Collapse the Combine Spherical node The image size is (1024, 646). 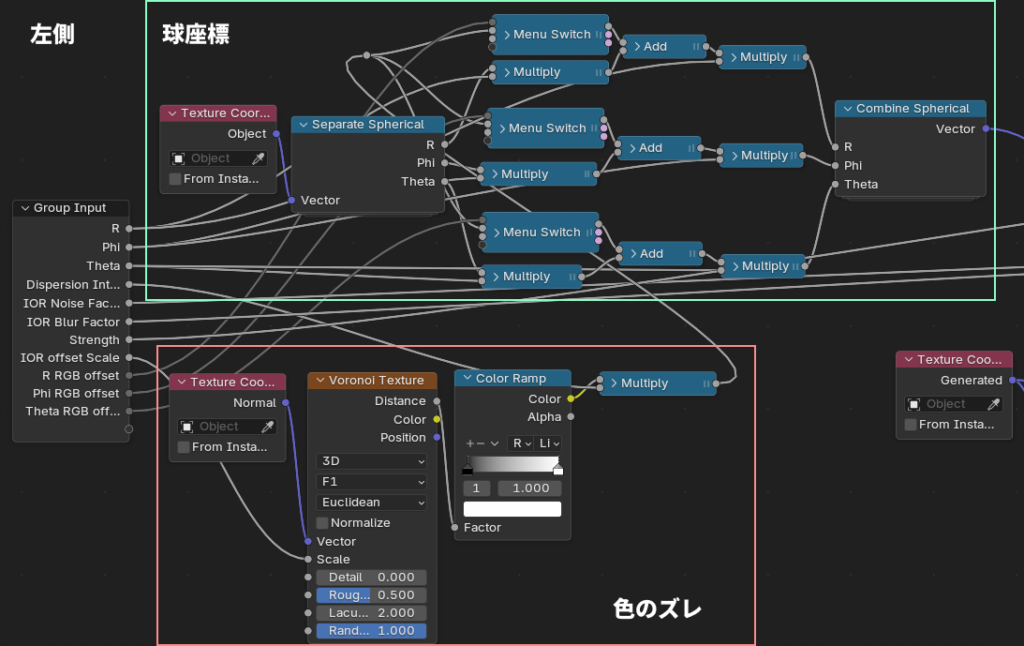point(847,108)
